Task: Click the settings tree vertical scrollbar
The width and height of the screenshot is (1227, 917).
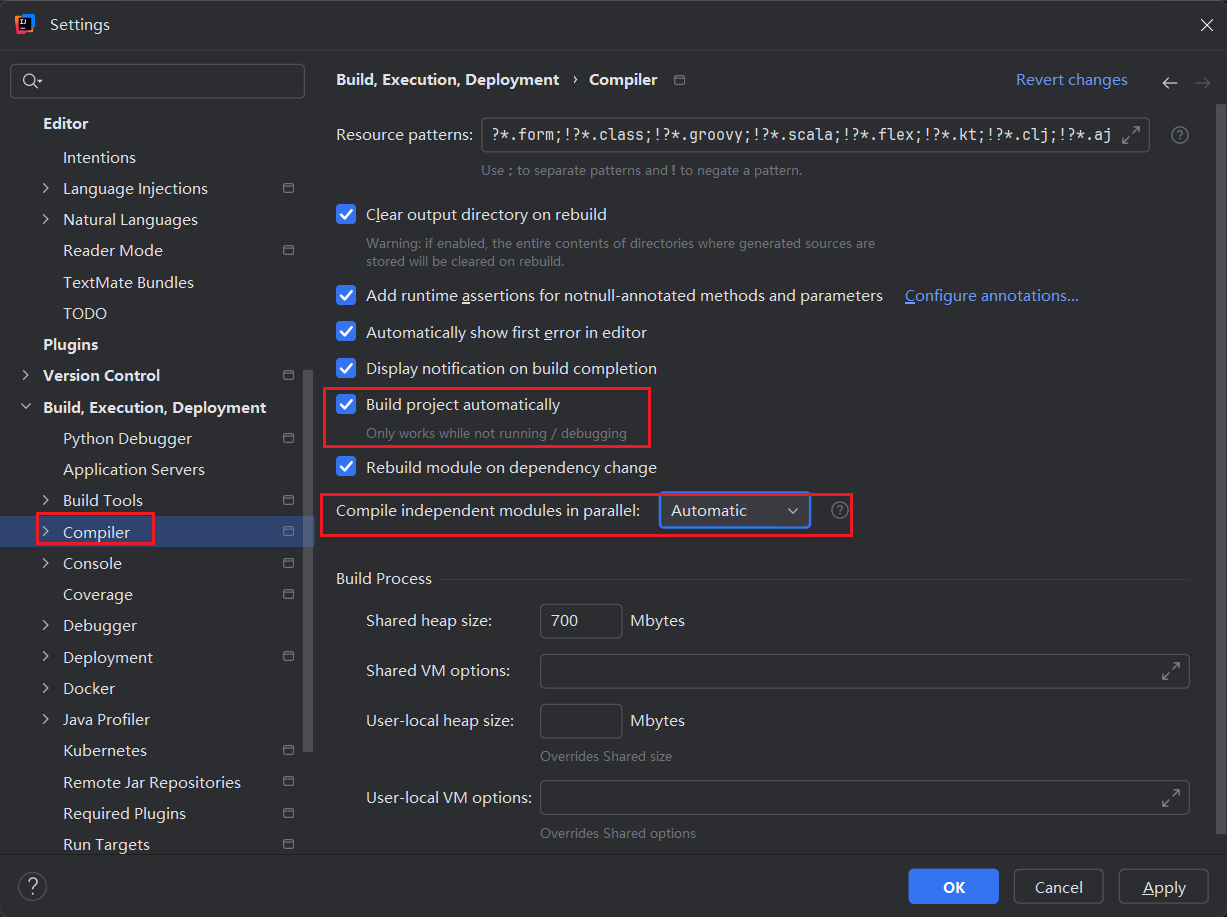Action: (x=308, y=560)
